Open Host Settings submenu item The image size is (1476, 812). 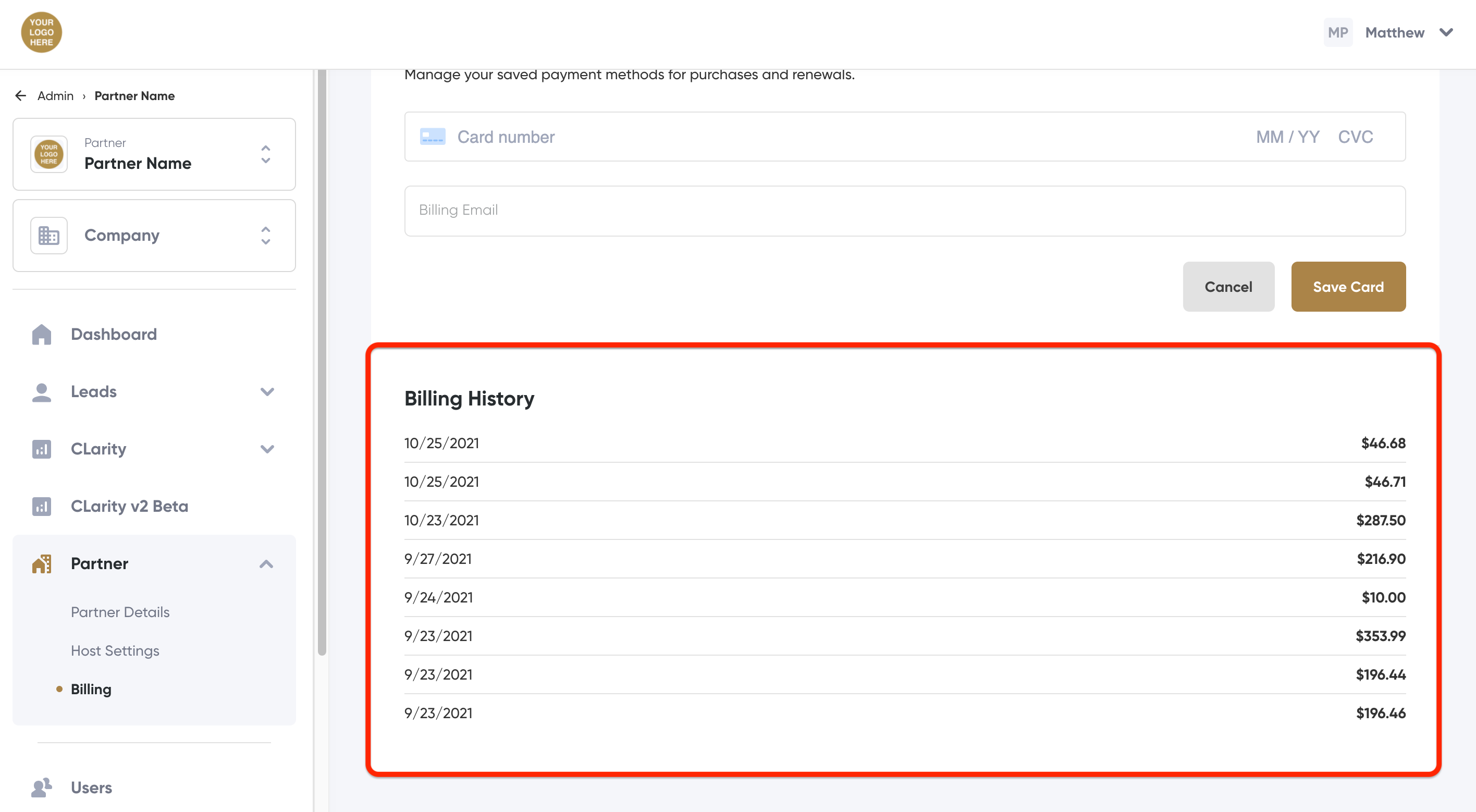coord(115,651)
